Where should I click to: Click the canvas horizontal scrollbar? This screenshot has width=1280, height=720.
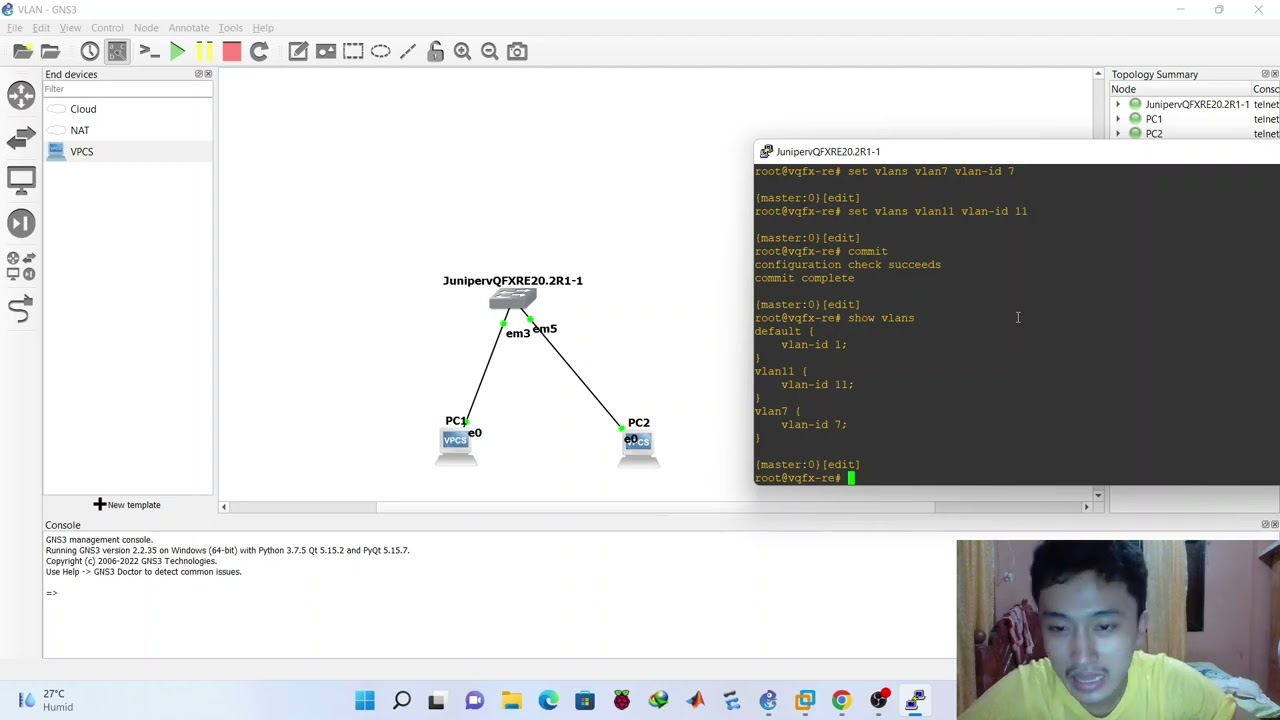pyautogui.click(x=656, y=507)
